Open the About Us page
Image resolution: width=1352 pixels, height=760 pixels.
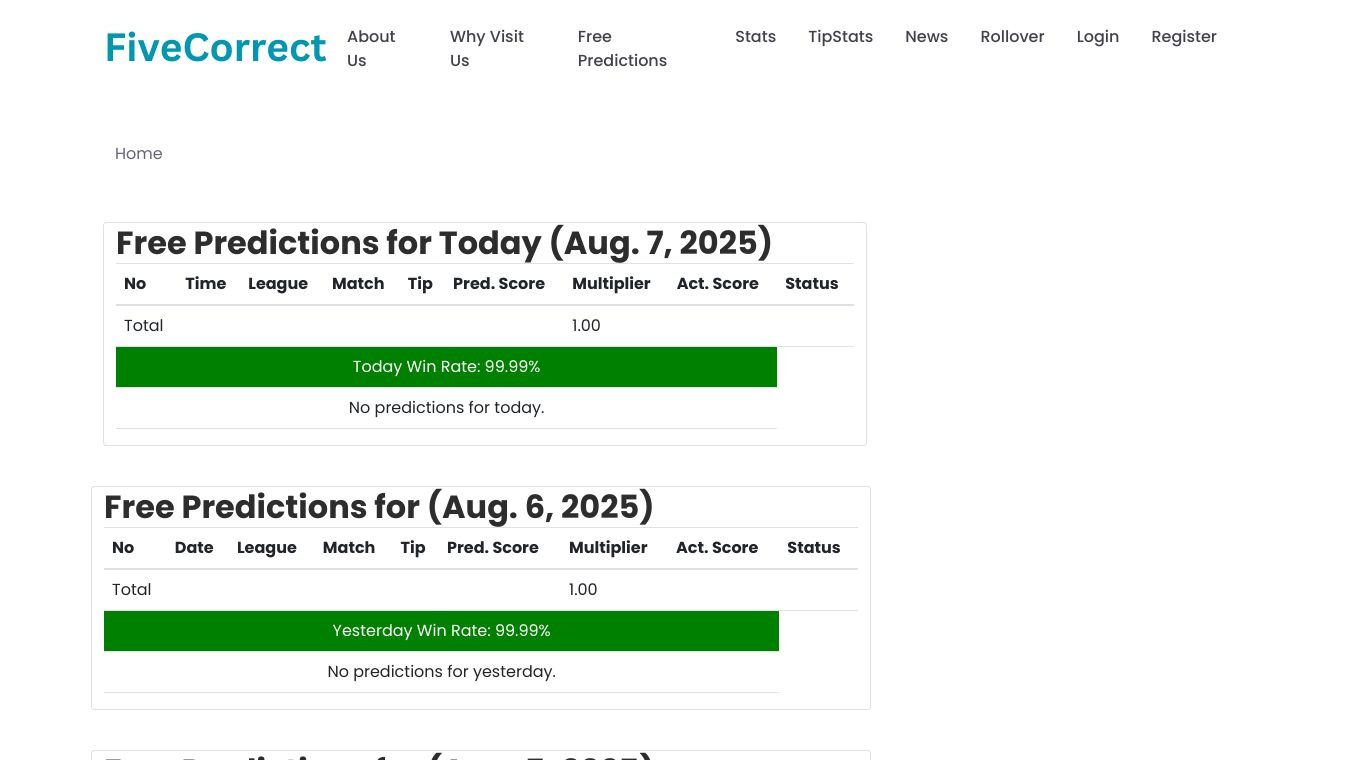tap(371, 48)
